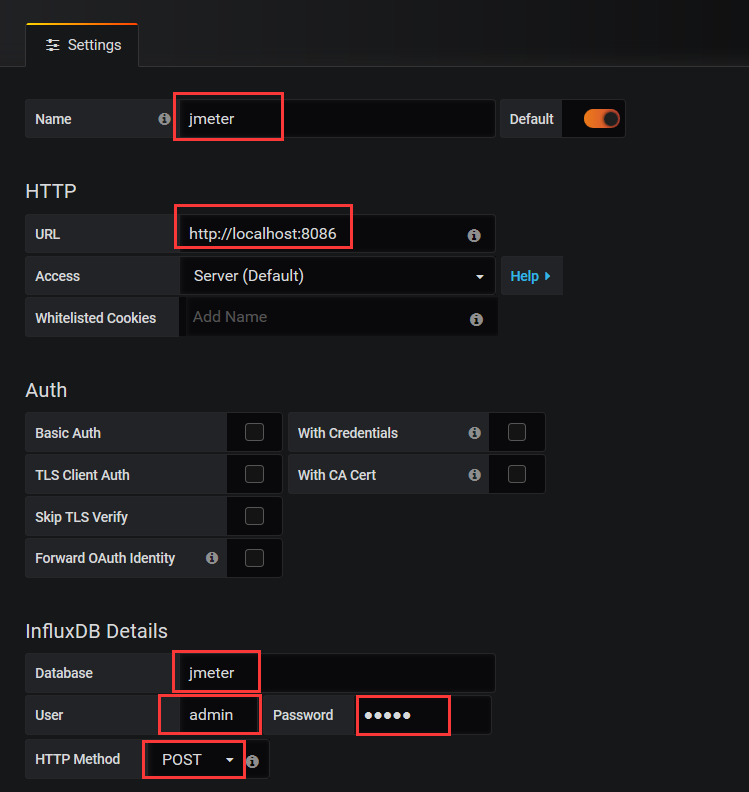Enable the TLS Client Auth checkbox
The width and height of the screenshot is (749, 792).
click(x=255, y=474)
